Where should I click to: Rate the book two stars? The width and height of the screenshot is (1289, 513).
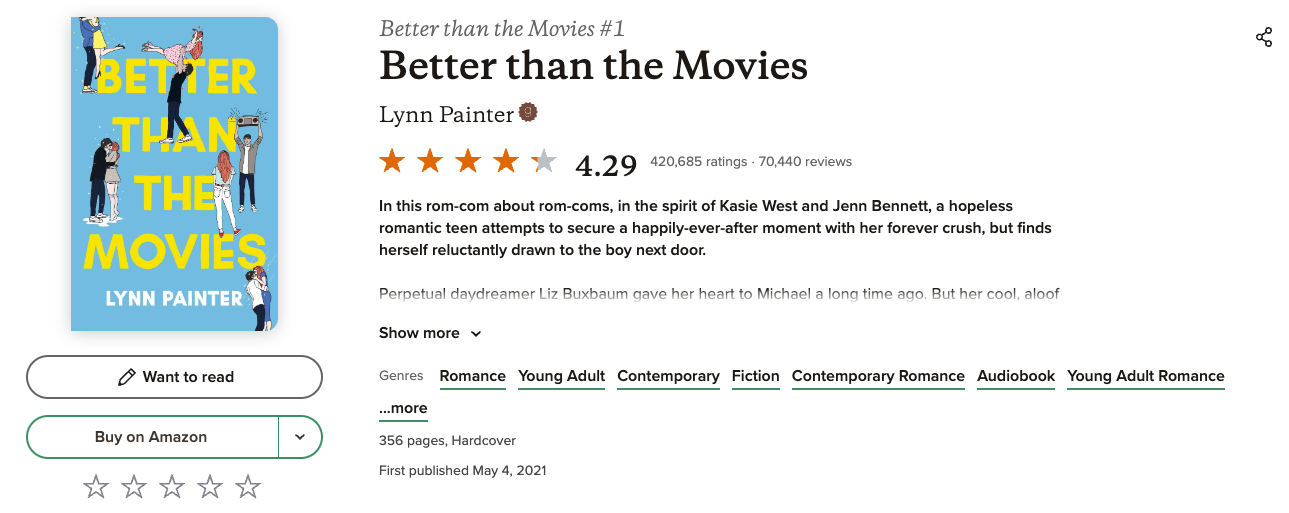(x=134, y=487)
